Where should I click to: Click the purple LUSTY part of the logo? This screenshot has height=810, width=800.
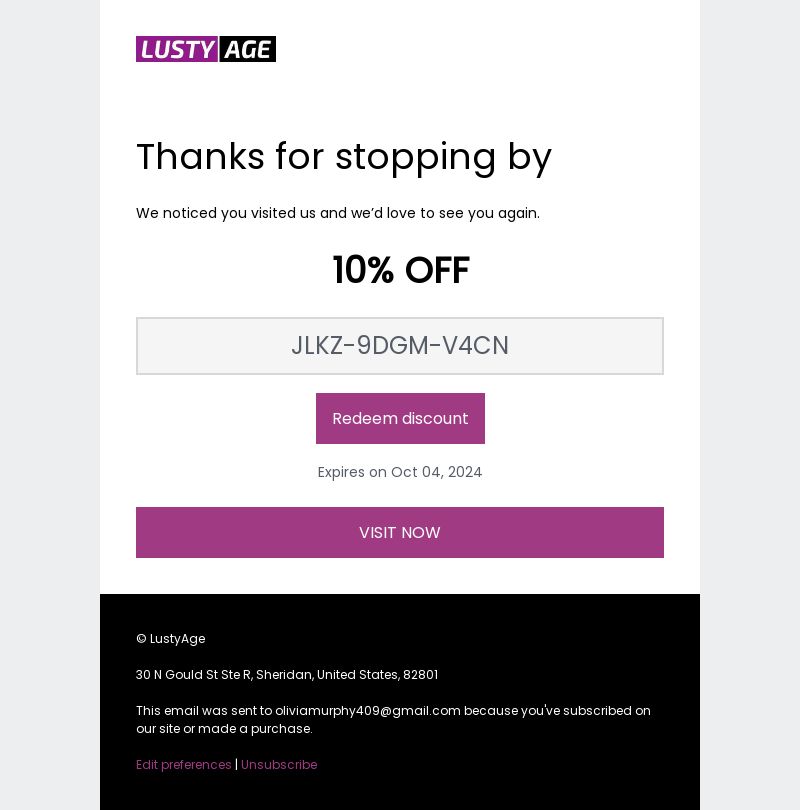[x=177, y=49]
